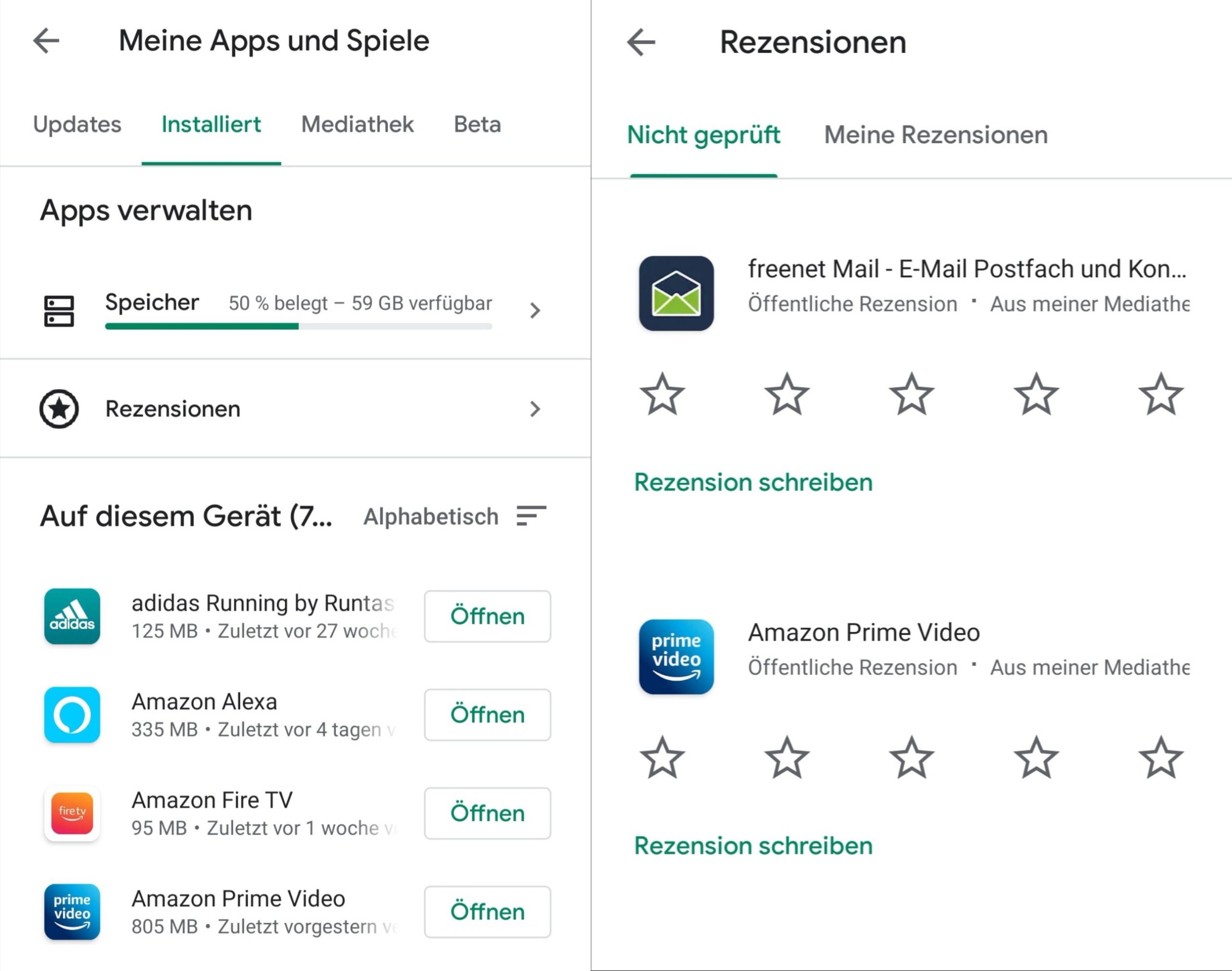1232x971 pixels.
Task: Tap the Amazon Alexa app icon
Action: [x=72, y=714]
